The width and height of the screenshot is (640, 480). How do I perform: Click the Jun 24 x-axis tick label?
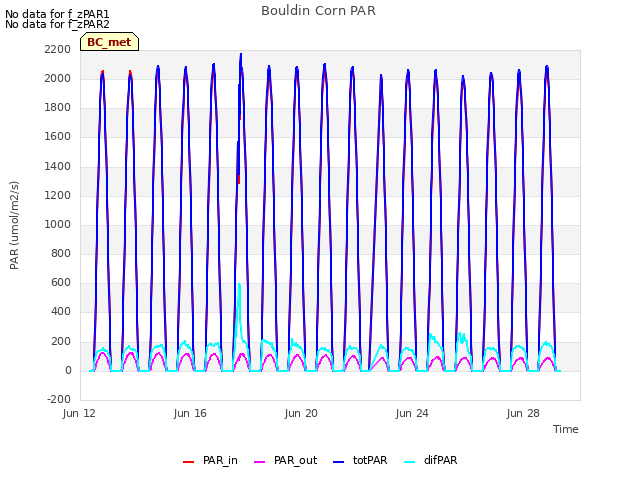pyautogui.click(x=412, y=413)
